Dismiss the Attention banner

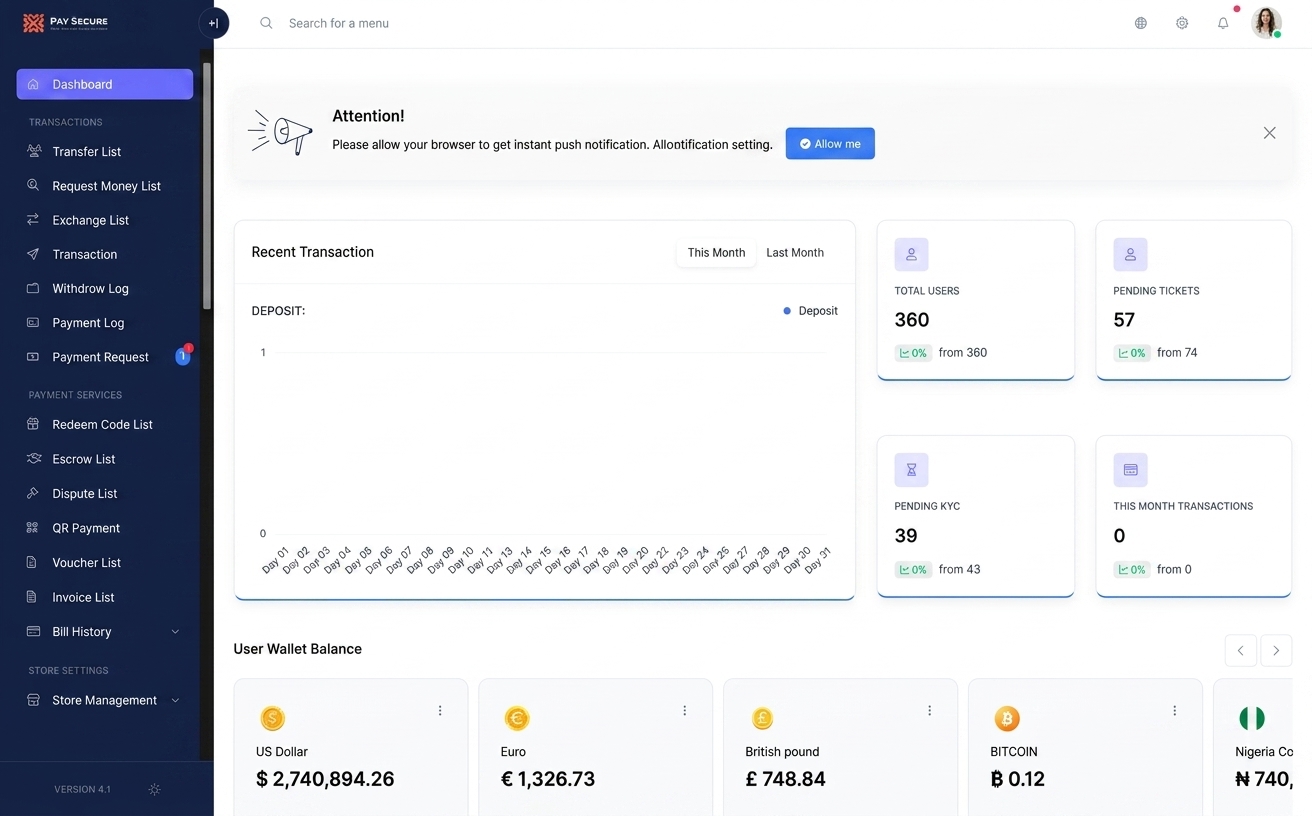pos(1269,133)
